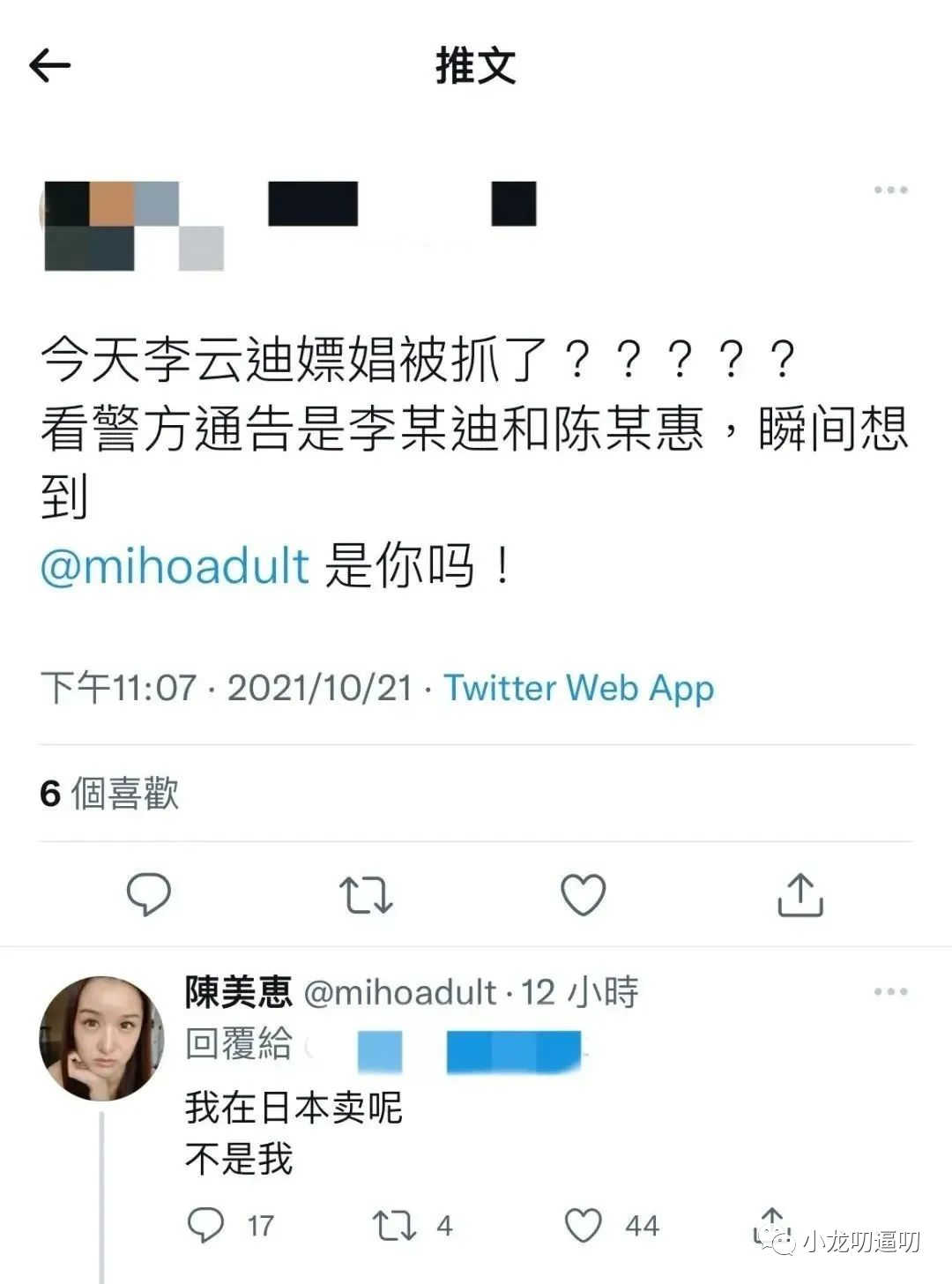Share 陳美惠's reply tweet
Screen dimensions: 952x1284
point(772,1224)
